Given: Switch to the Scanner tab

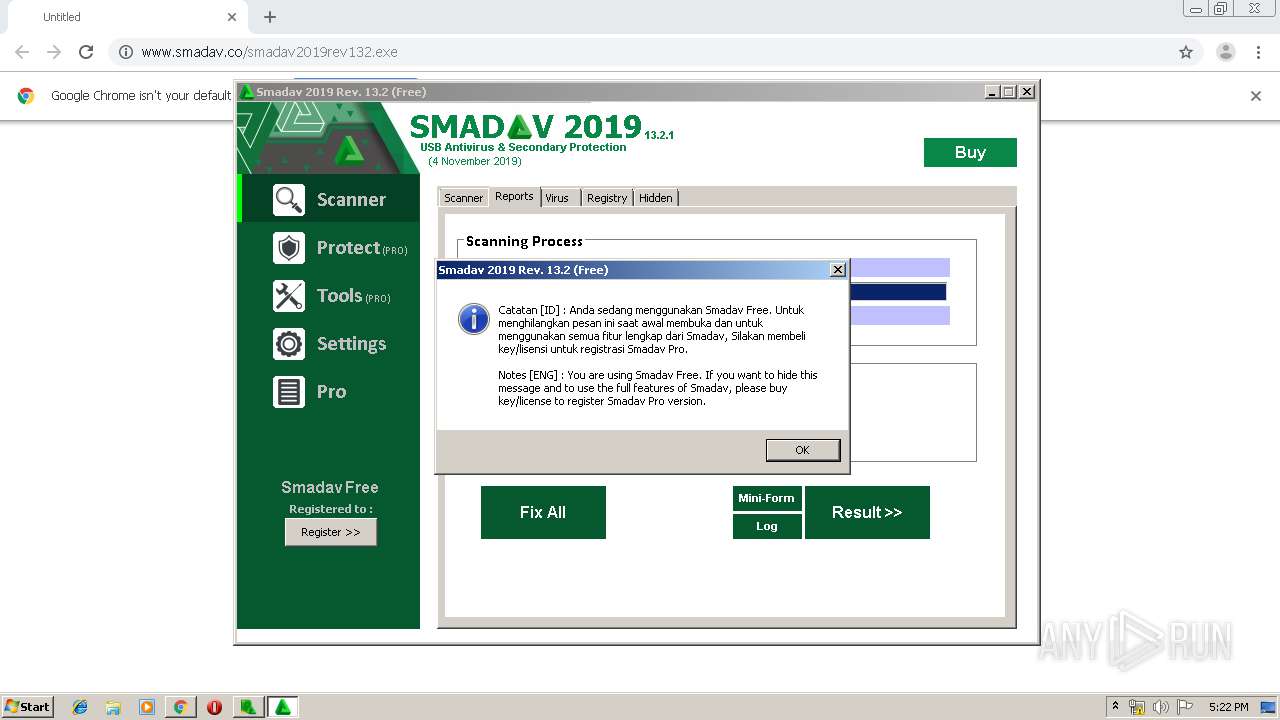Looking at the screenshot, I should (463, 198).
